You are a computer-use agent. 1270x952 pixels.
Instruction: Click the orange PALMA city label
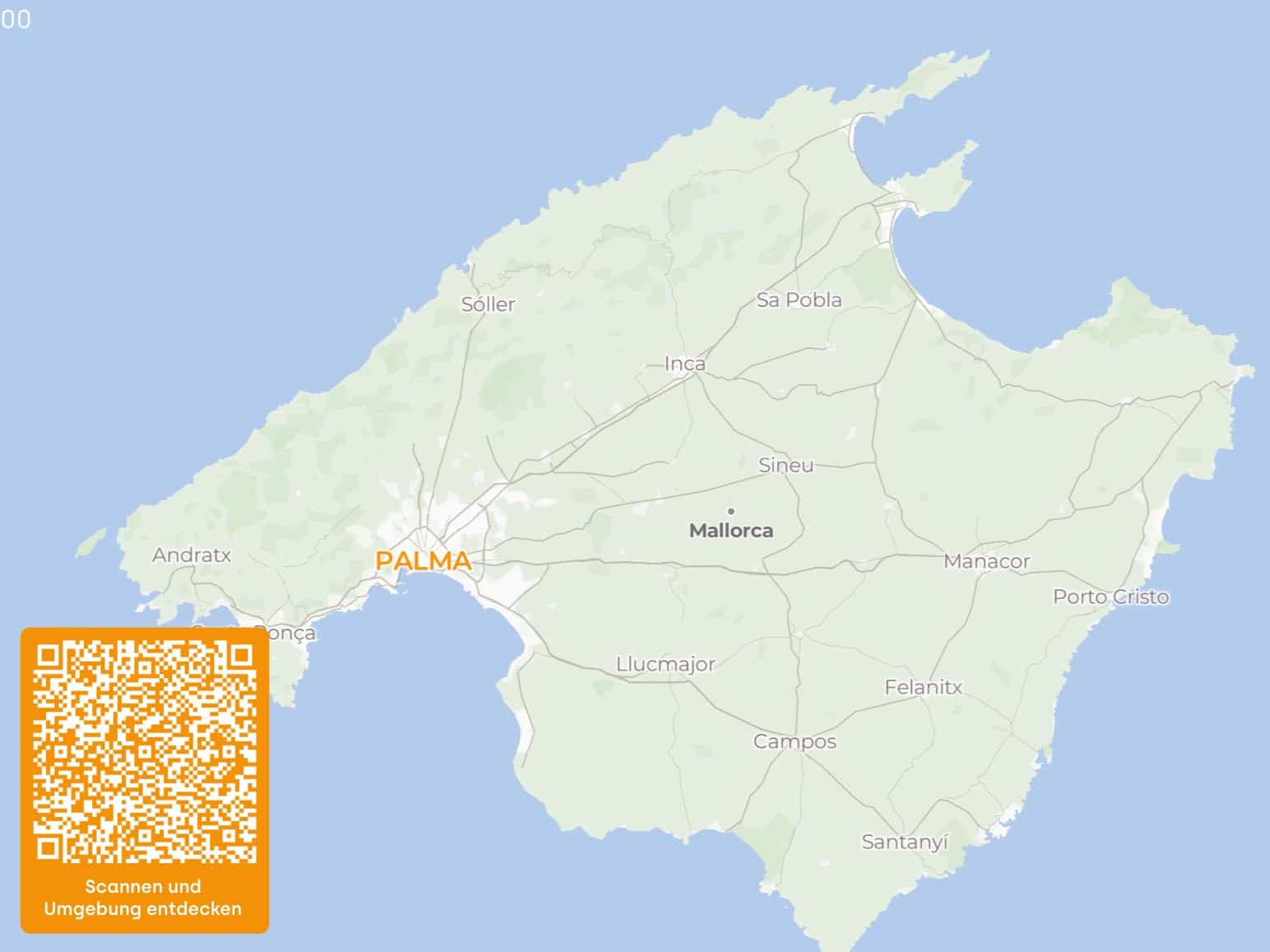pos(423,561)
